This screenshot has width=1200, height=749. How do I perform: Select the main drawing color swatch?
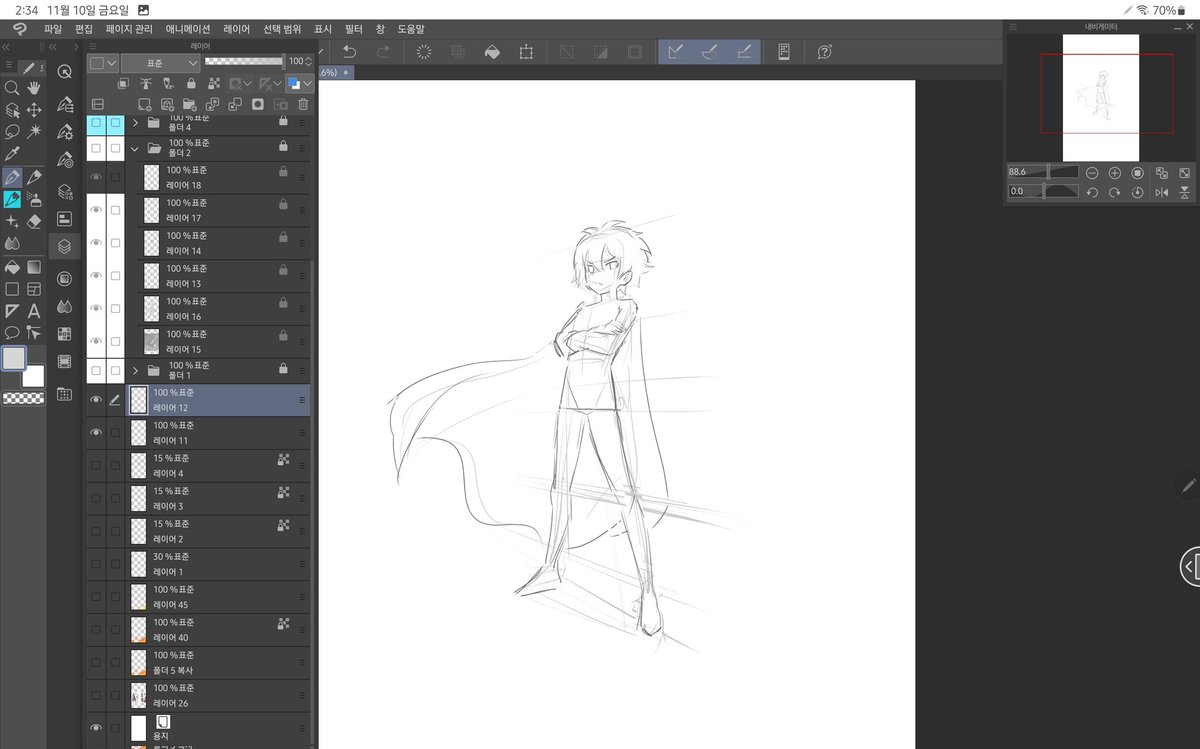click(14, 358)
